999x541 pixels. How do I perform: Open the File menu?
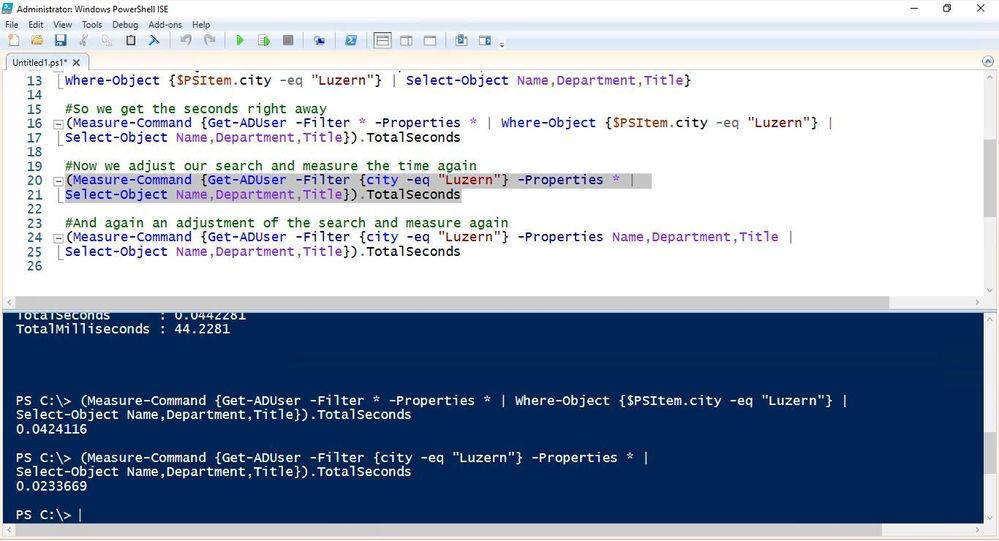pyautogui.click(x=11, y=24)
